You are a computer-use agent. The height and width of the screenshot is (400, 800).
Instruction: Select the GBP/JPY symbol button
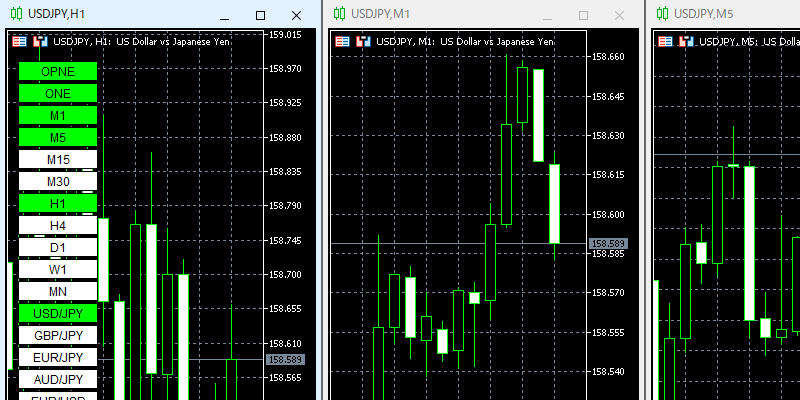click(x=58, y=335)
